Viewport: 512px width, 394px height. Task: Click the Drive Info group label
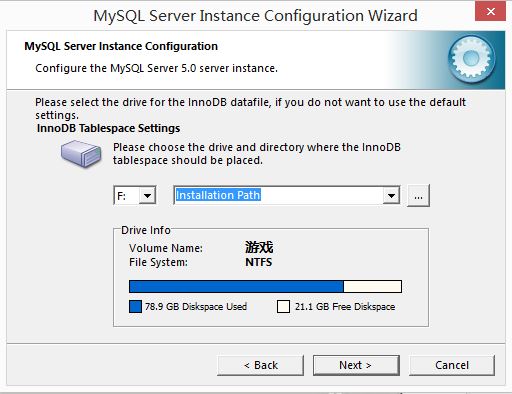(x=146, y=230)
